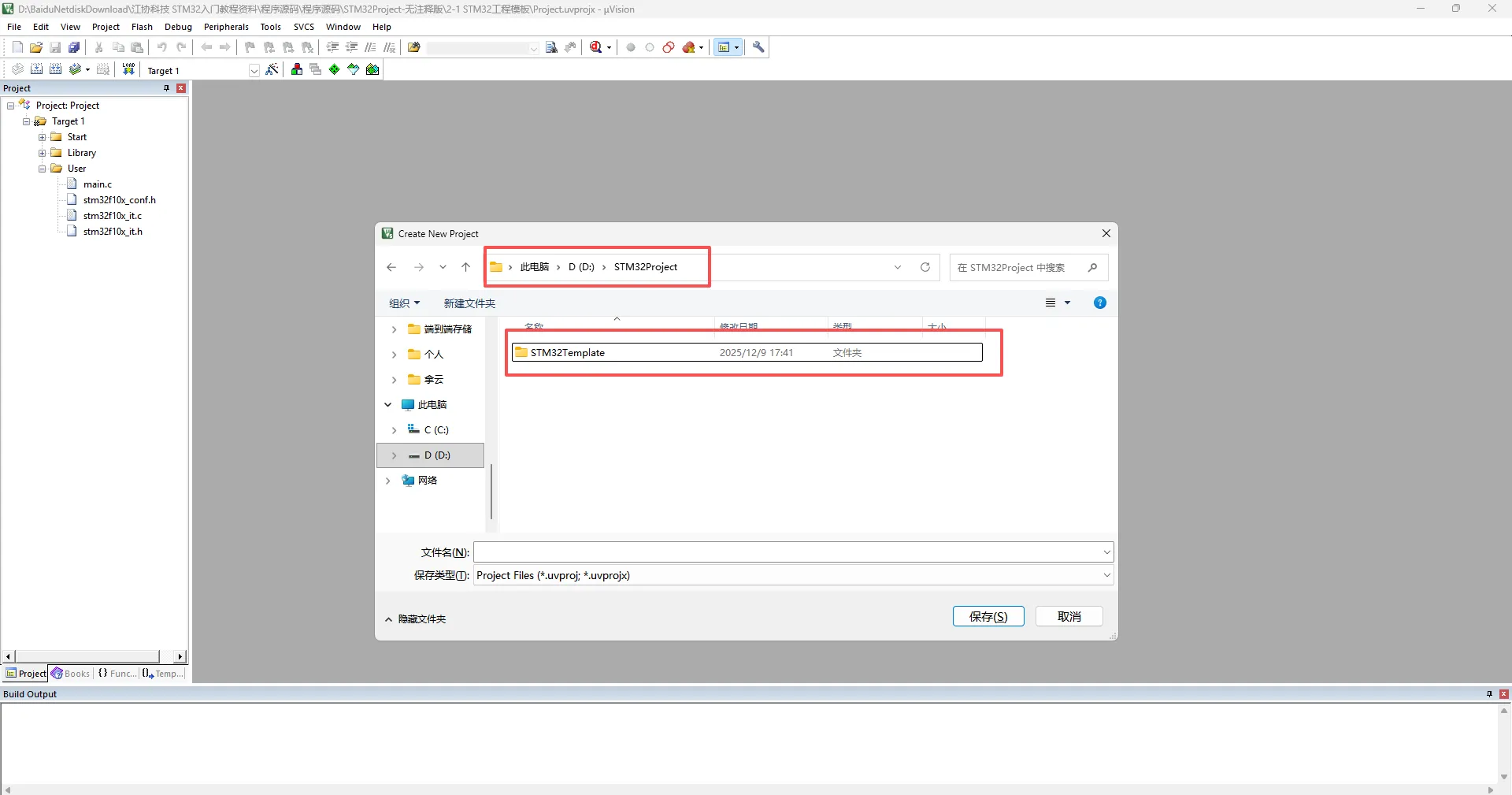
Task: Open the Project menu
Action: (106, 27)
